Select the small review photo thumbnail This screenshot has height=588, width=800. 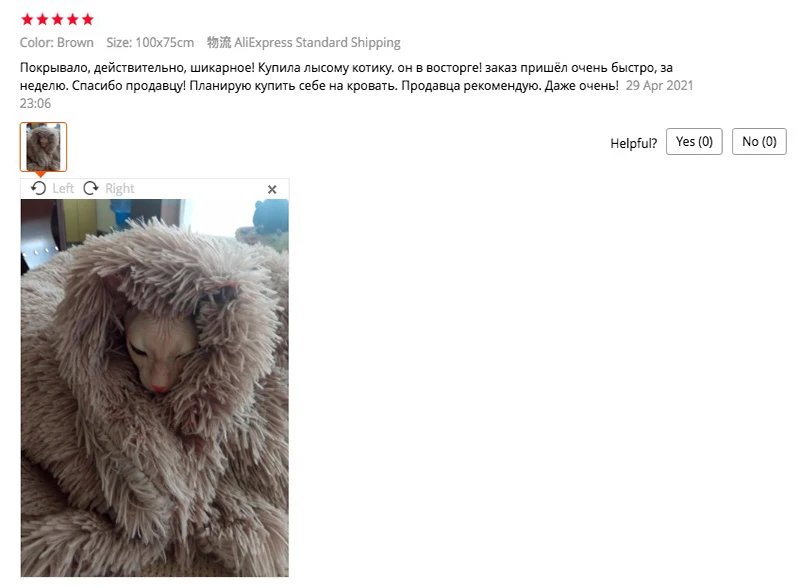(43, 147)
